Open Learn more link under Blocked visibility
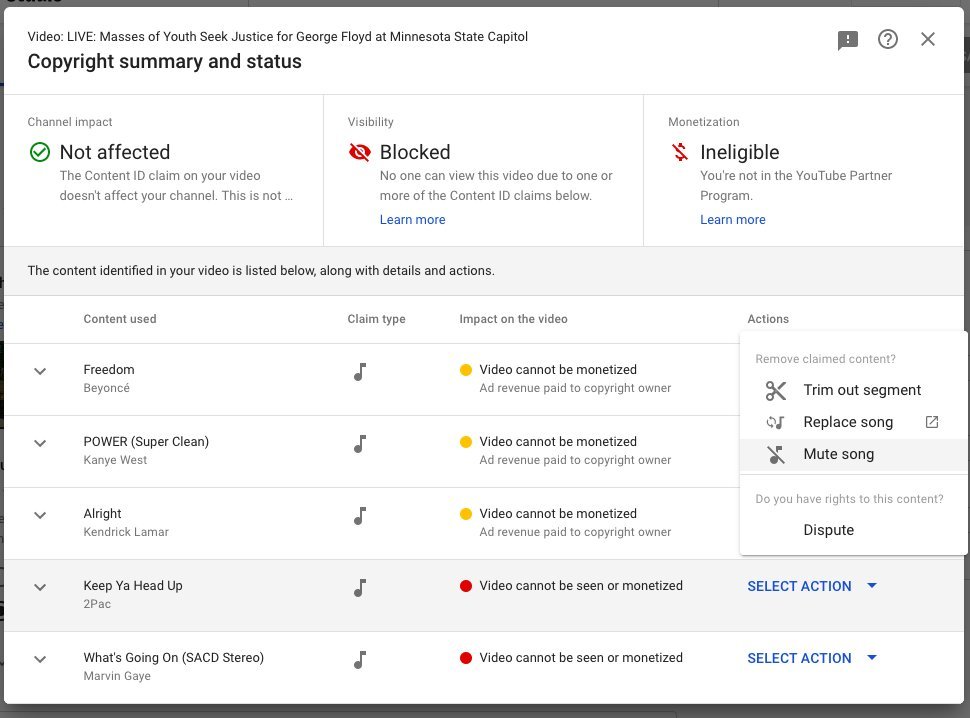970x718 pixels. (x=412, y=220)
